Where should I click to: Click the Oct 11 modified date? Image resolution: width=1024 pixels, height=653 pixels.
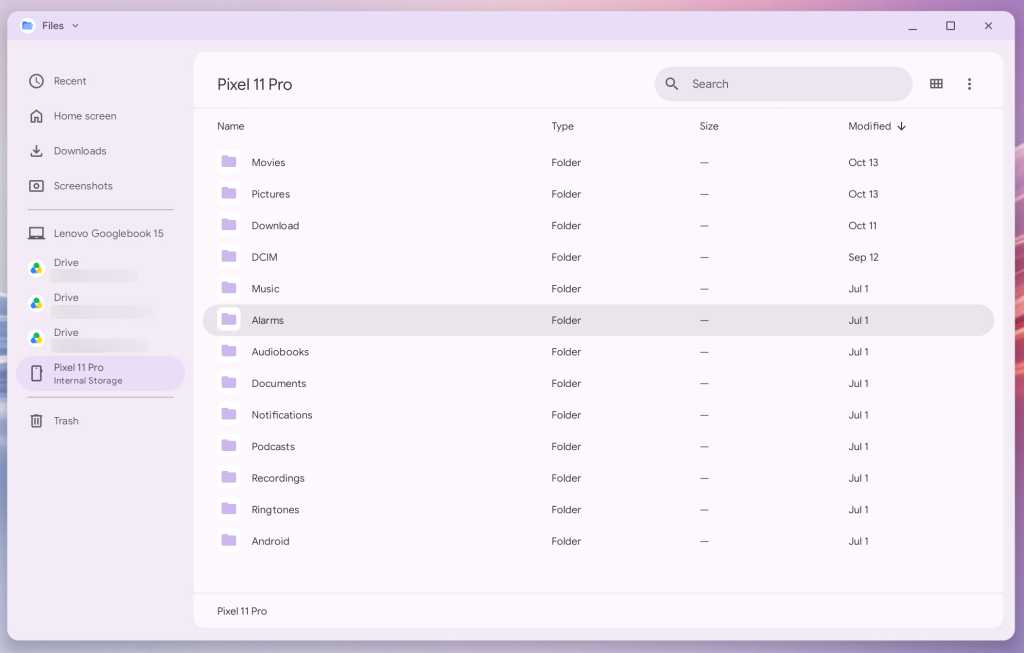pyautogui.click(x=862, y=225)
